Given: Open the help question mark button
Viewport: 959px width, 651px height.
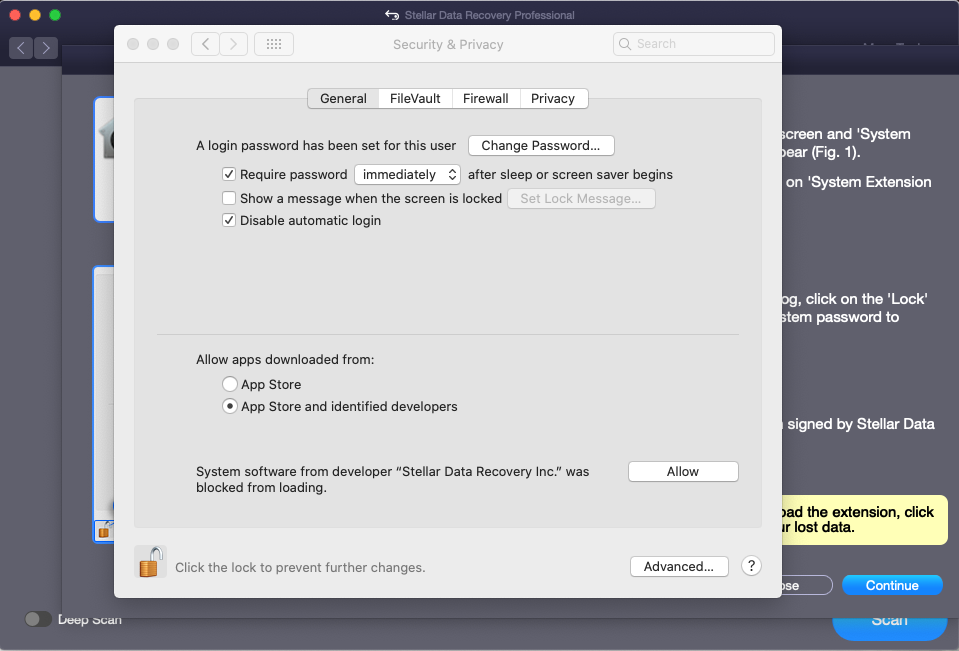Looking at the screenshot, I should [x=751, y=566].
